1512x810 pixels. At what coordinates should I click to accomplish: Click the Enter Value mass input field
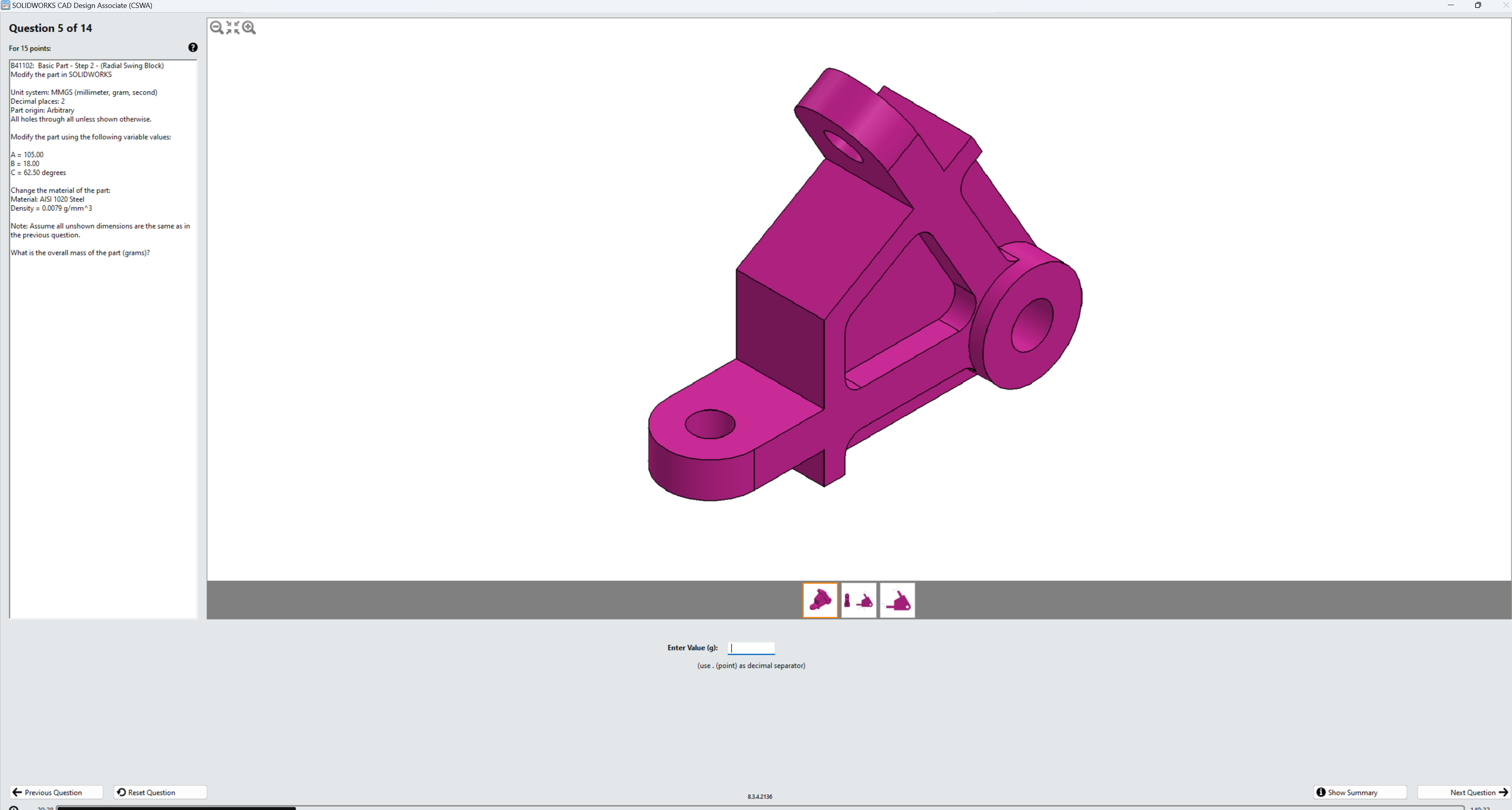[x=751, y=648]
